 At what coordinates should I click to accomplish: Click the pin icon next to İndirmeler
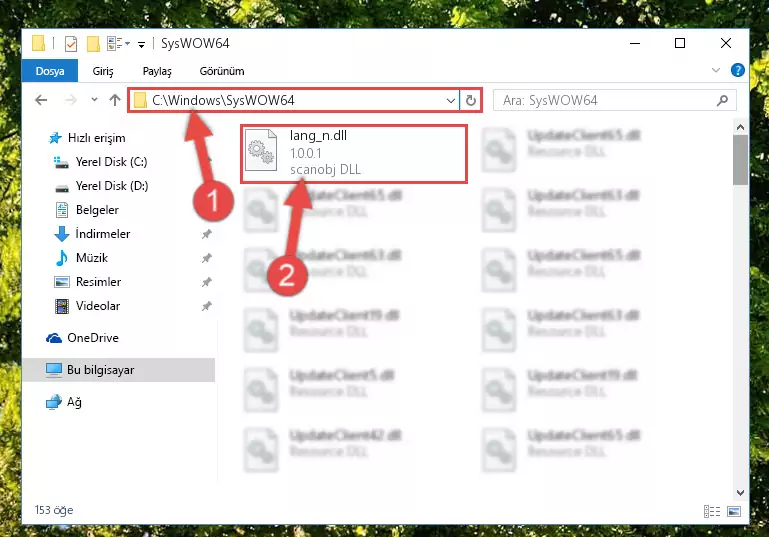pyautogui.click(x=206, y=234)
